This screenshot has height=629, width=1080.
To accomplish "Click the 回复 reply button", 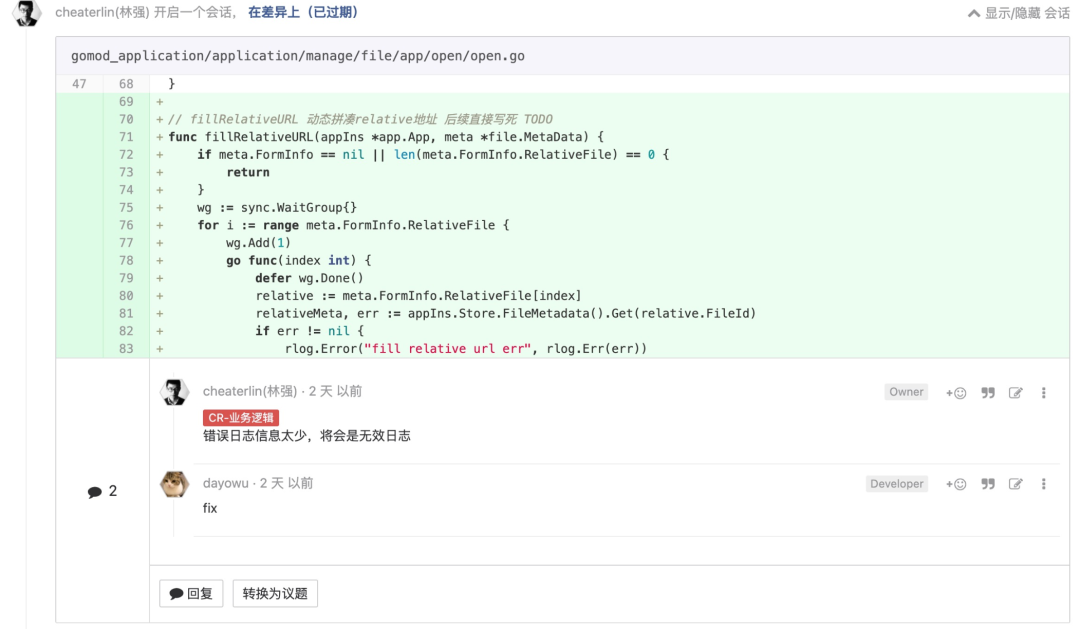I will (191, 593).
